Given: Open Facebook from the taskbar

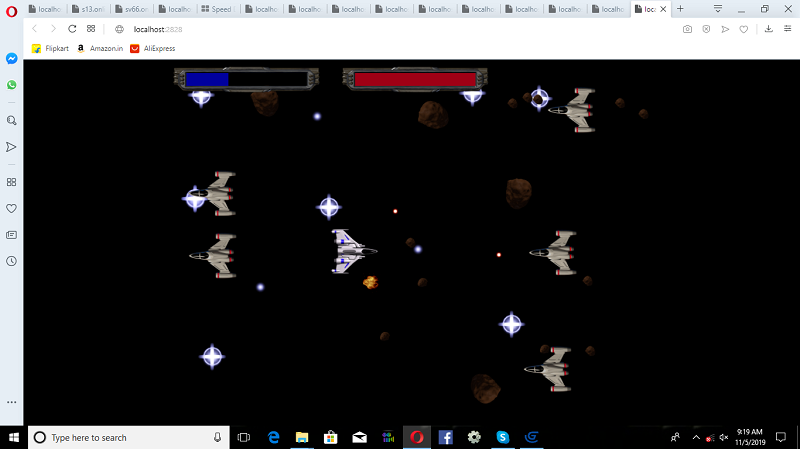Looking at the screenshot, I should tap(445, 437).
